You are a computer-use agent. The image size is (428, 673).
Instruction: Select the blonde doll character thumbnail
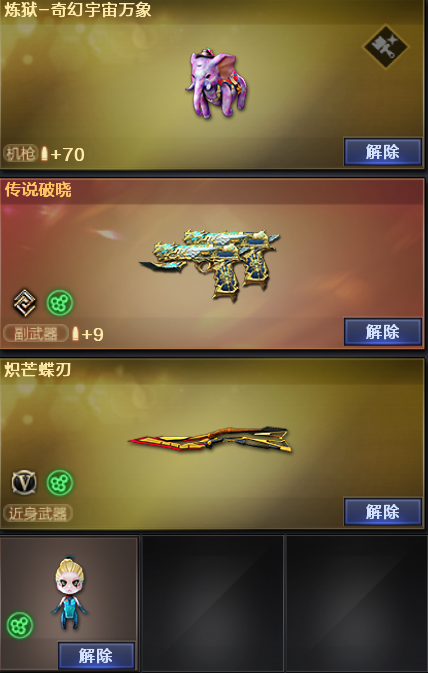pyautogui.click(x=69, y=593)
